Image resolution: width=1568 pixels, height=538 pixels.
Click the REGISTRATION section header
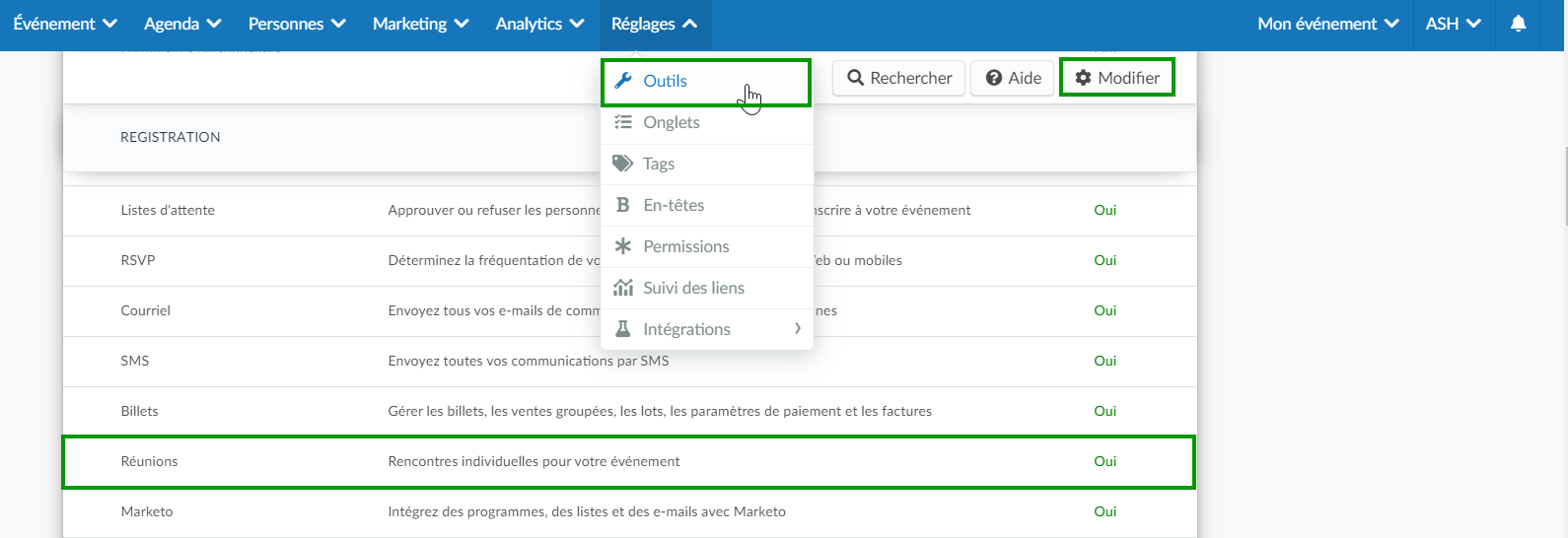(171, 137)
